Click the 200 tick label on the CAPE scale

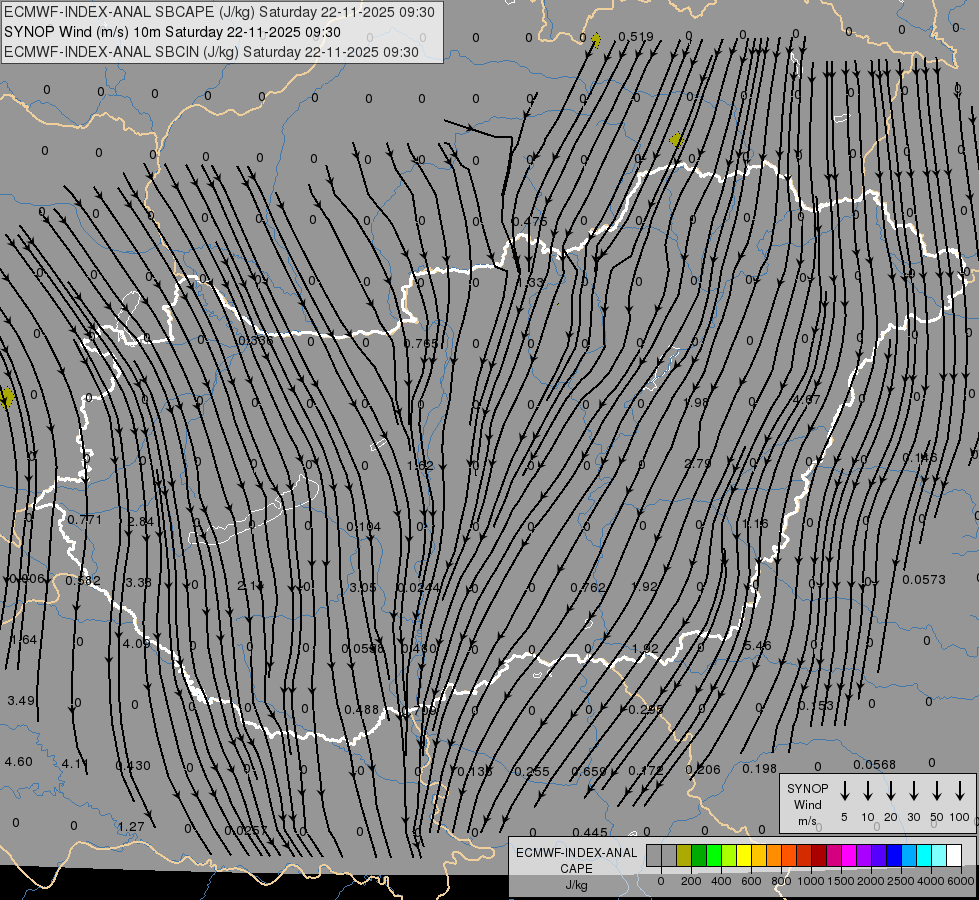(691, 881)
